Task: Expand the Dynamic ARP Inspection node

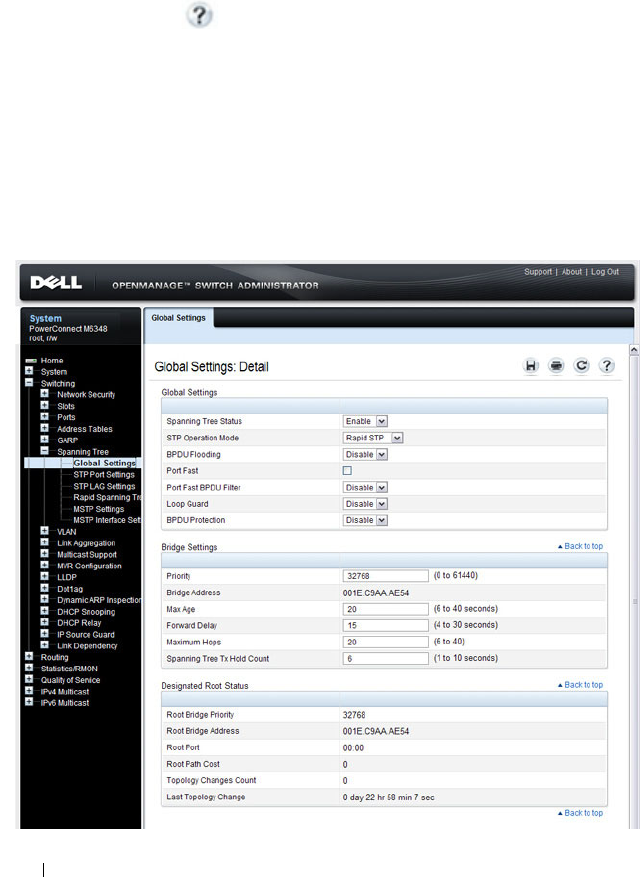Action: click(x=45, y=600)
